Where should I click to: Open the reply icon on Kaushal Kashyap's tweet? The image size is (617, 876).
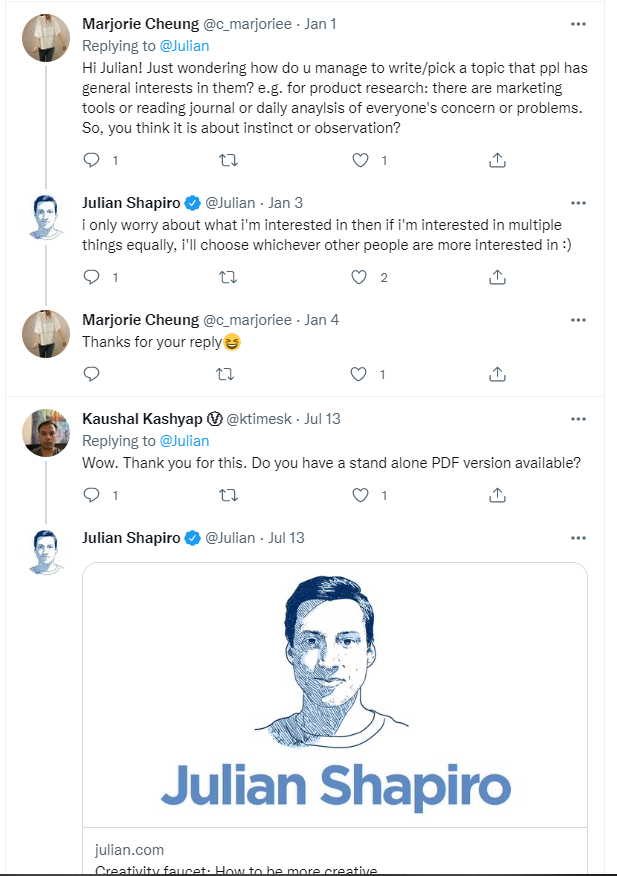pos(91,496)
